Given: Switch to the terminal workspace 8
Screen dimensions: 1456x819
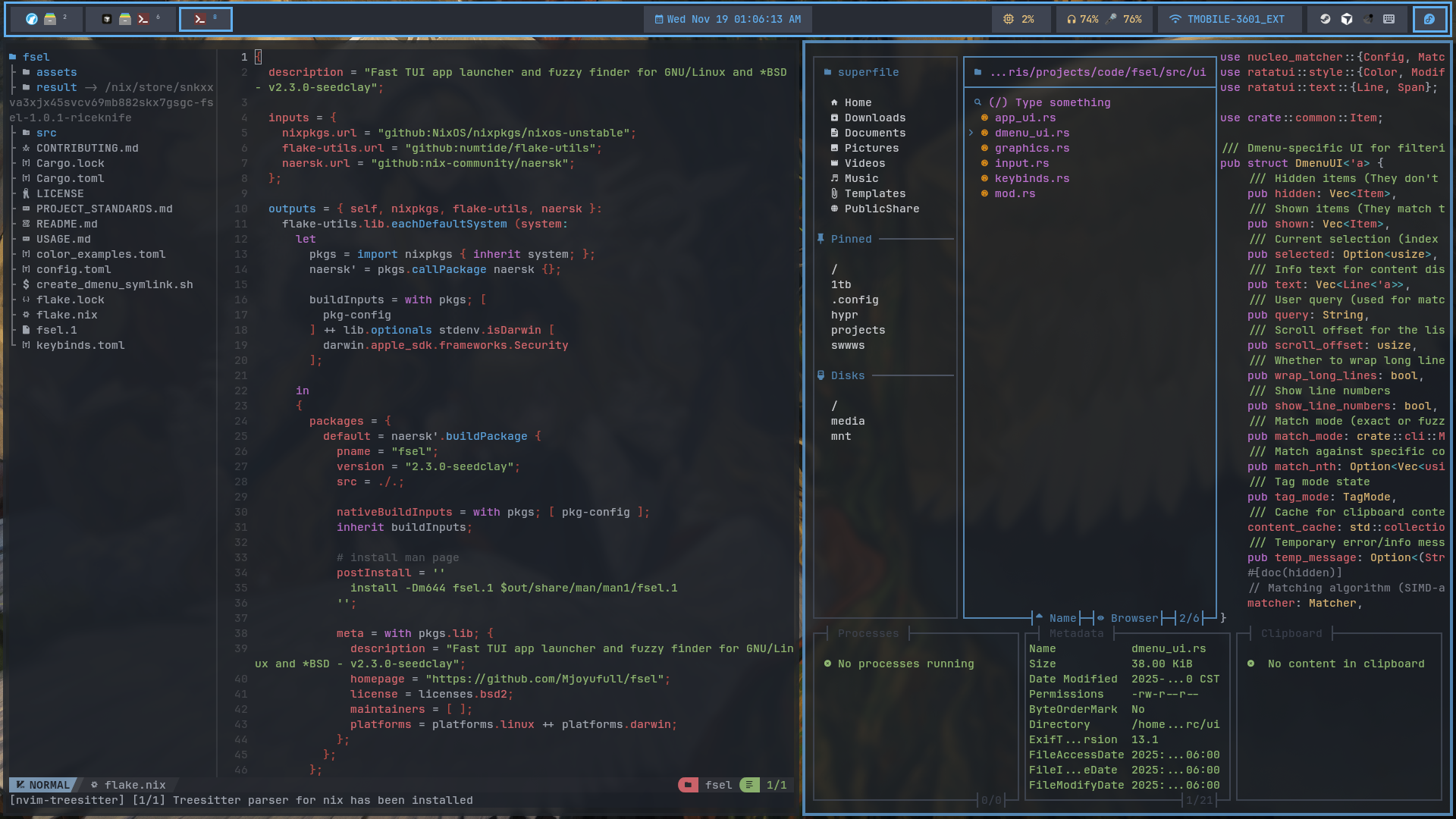Looking at the screenshot, I should click(205, 19).
